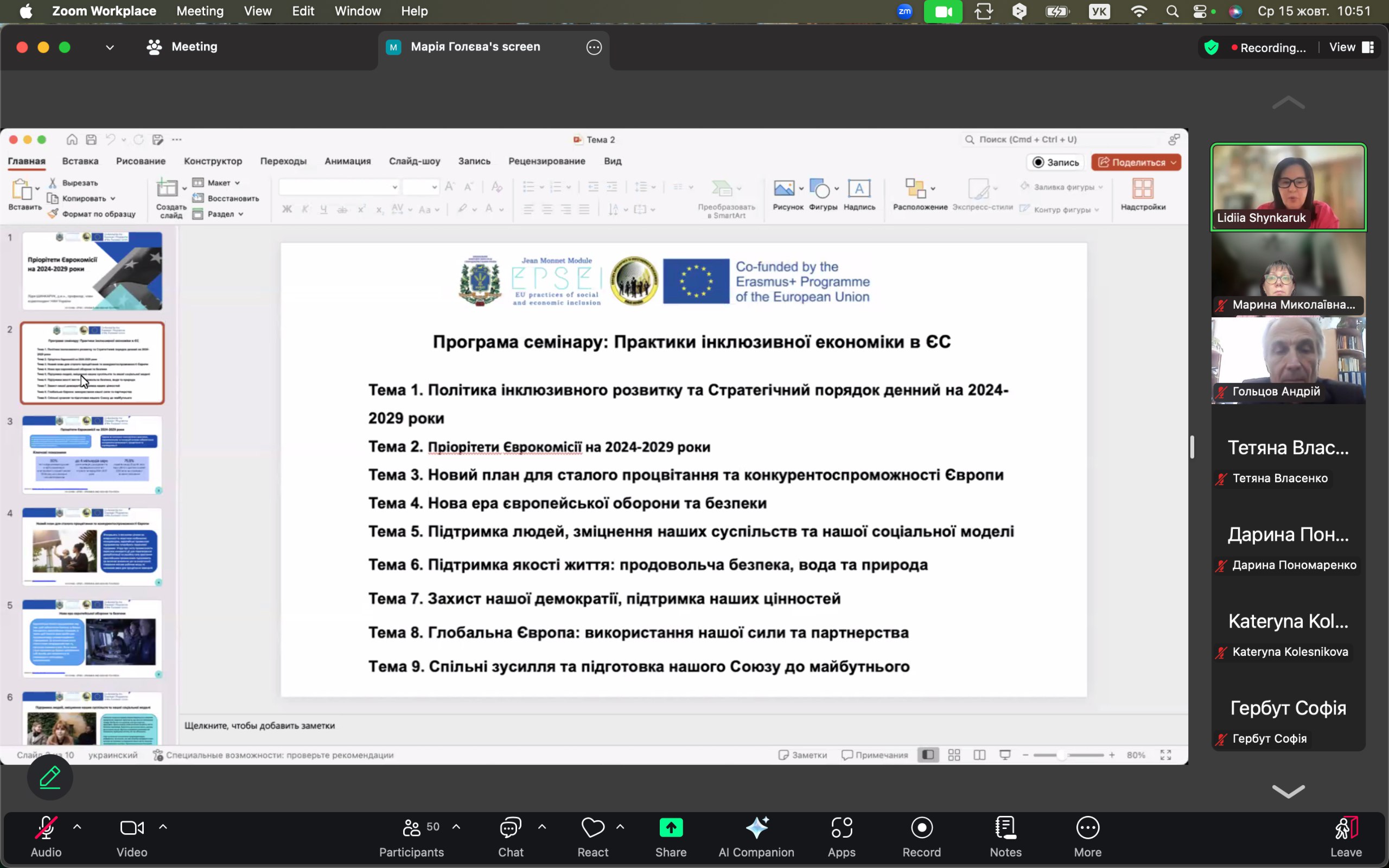Click the React heart icon

pyautogui.click(x=592, y=828)
